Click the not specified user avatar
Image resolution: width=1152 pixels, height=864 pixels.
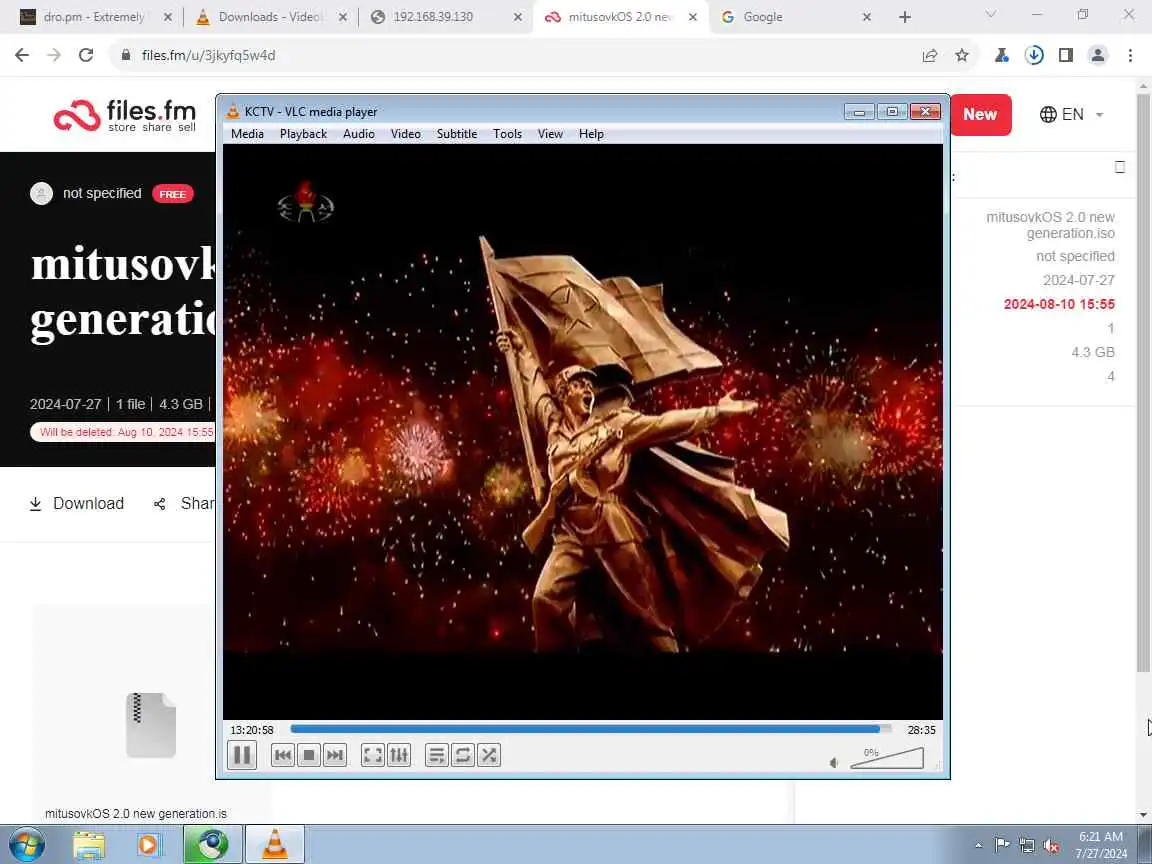tap(41, 193)
